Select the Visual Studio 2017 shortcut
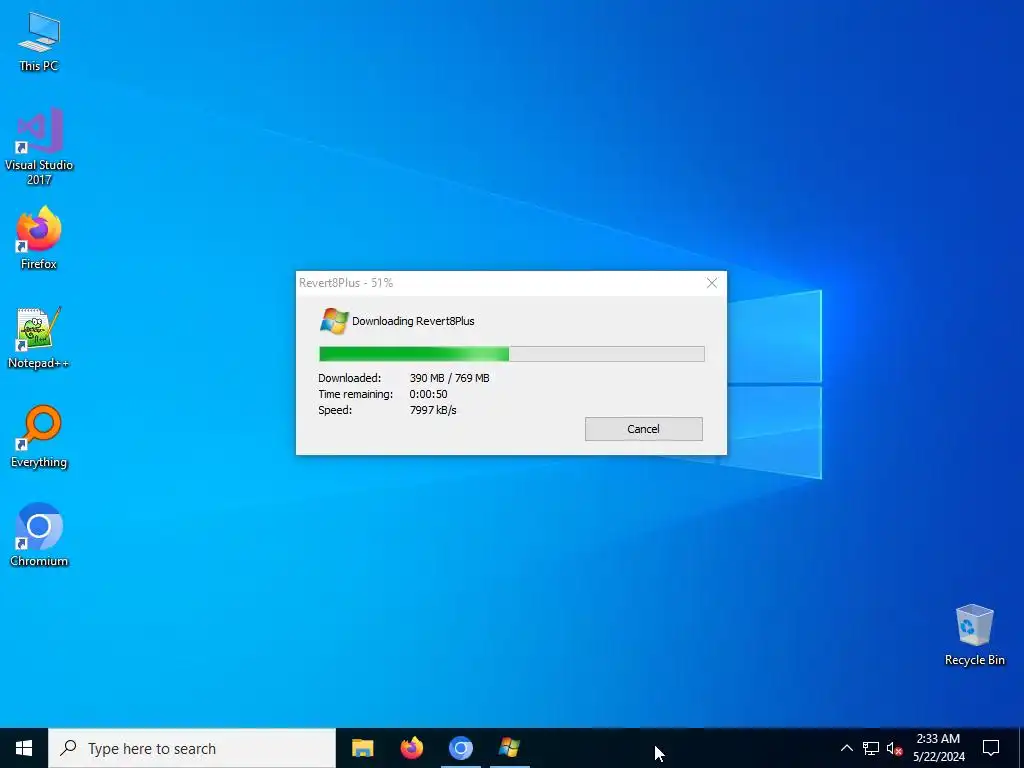Screen dimensions: 1024x768 tap(39, 147)
